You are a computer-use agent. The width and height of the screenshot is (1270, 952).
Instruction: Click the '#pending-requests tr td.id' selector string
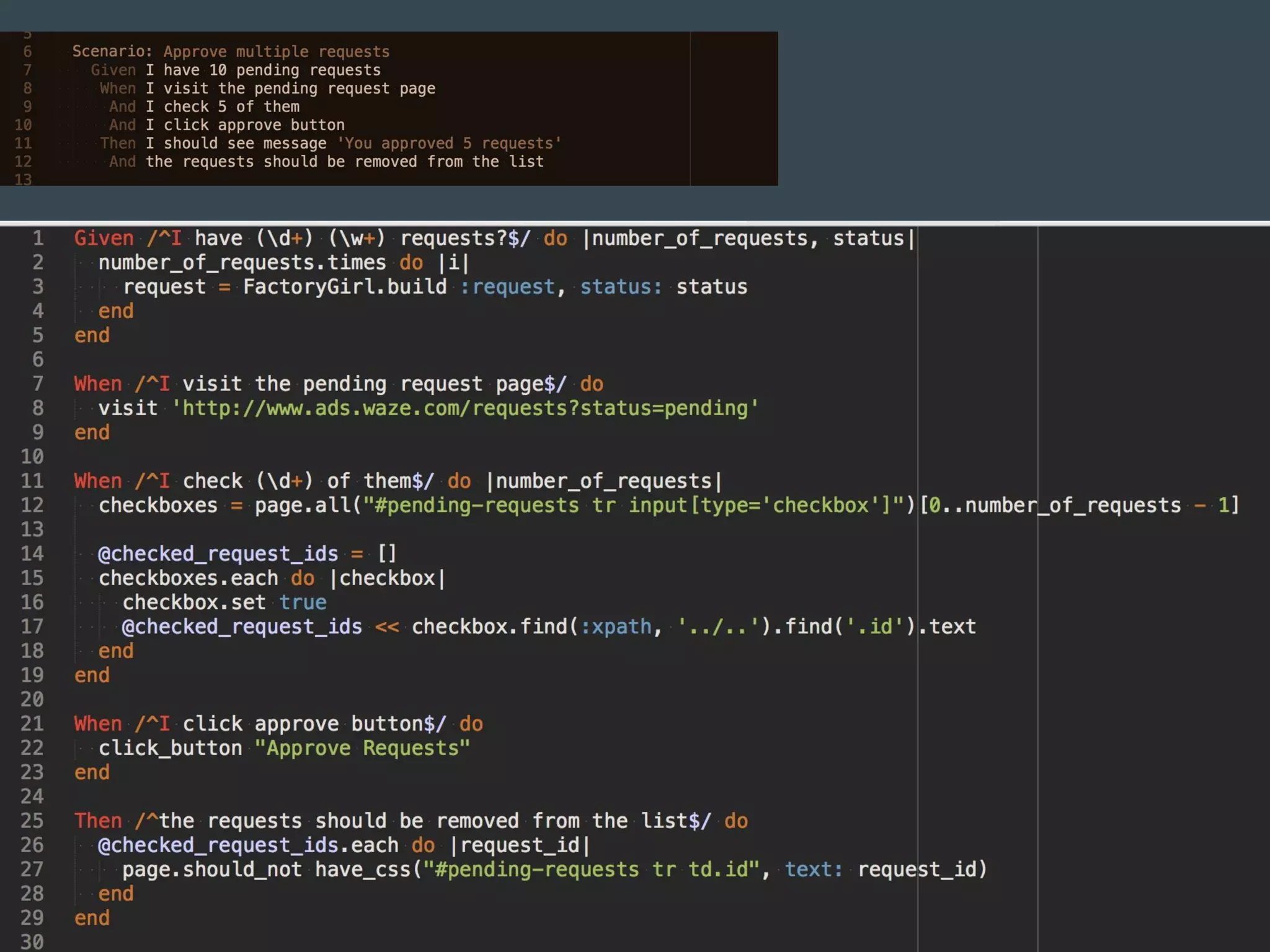coord(591,870)
